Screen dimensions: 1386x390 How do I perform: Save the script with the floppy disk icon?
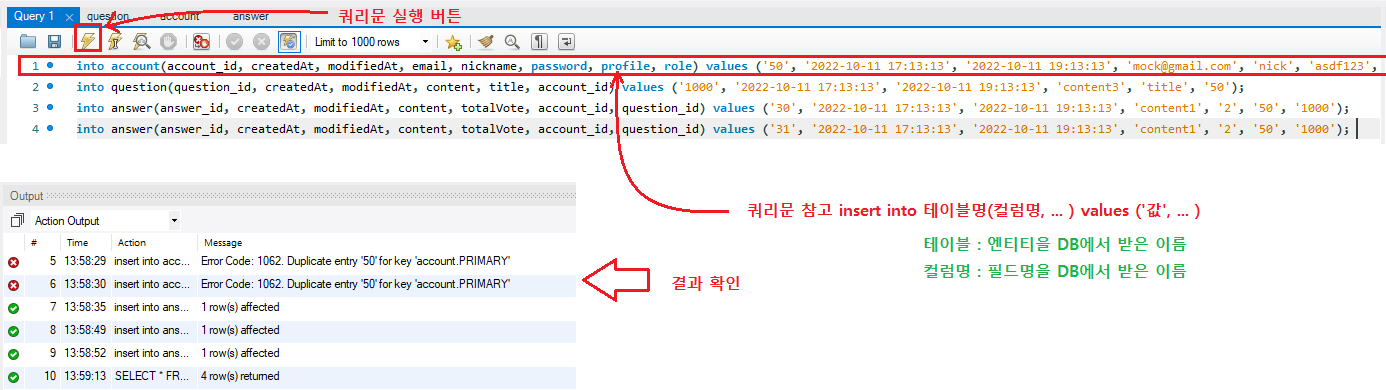click(55, 42)
